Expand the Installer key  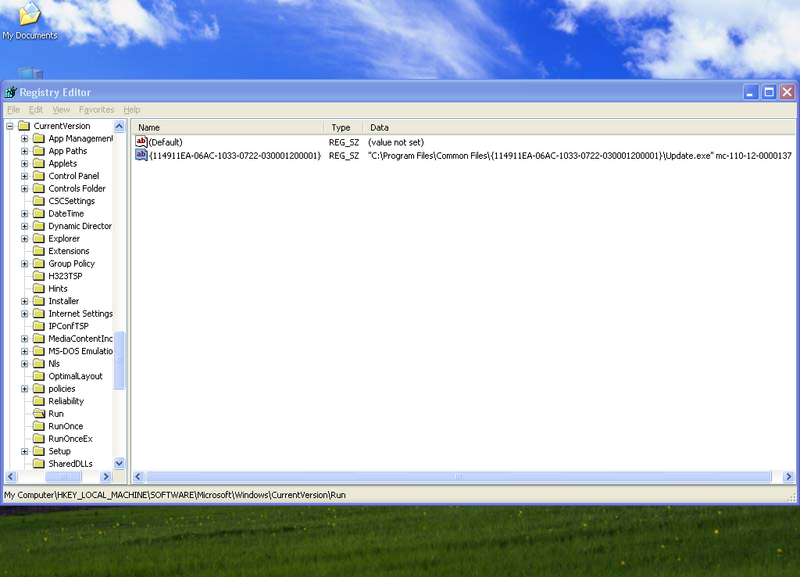24,301
